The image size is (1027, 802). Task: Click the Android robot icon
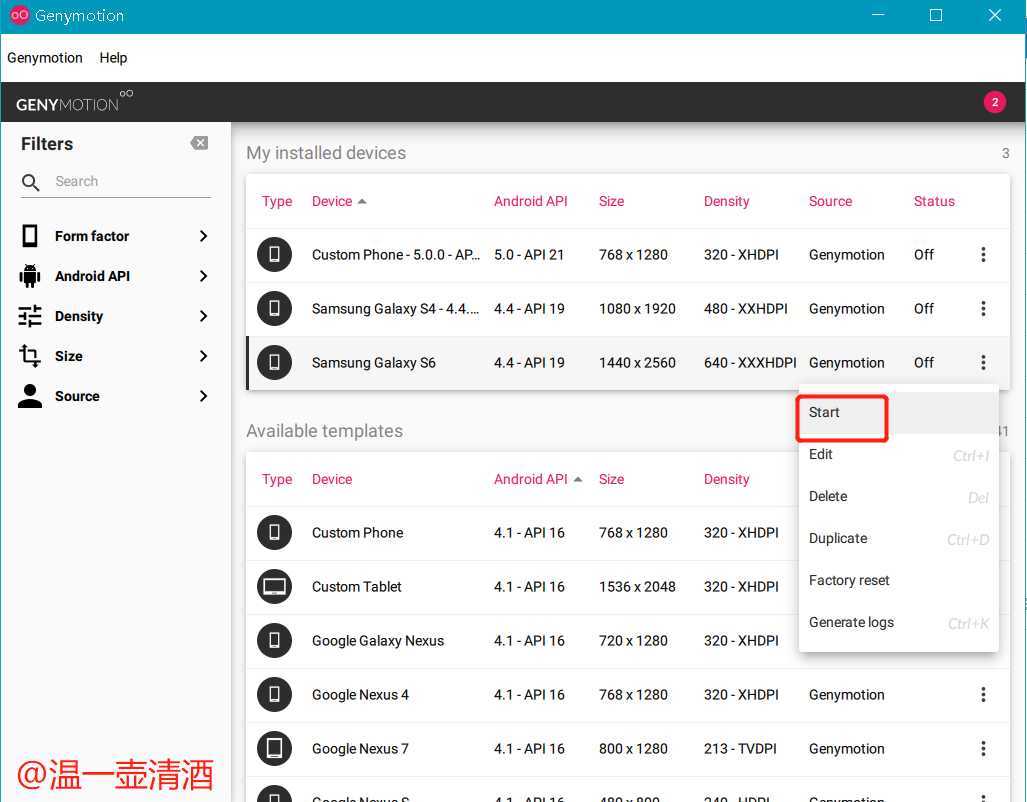pos(30,276)
